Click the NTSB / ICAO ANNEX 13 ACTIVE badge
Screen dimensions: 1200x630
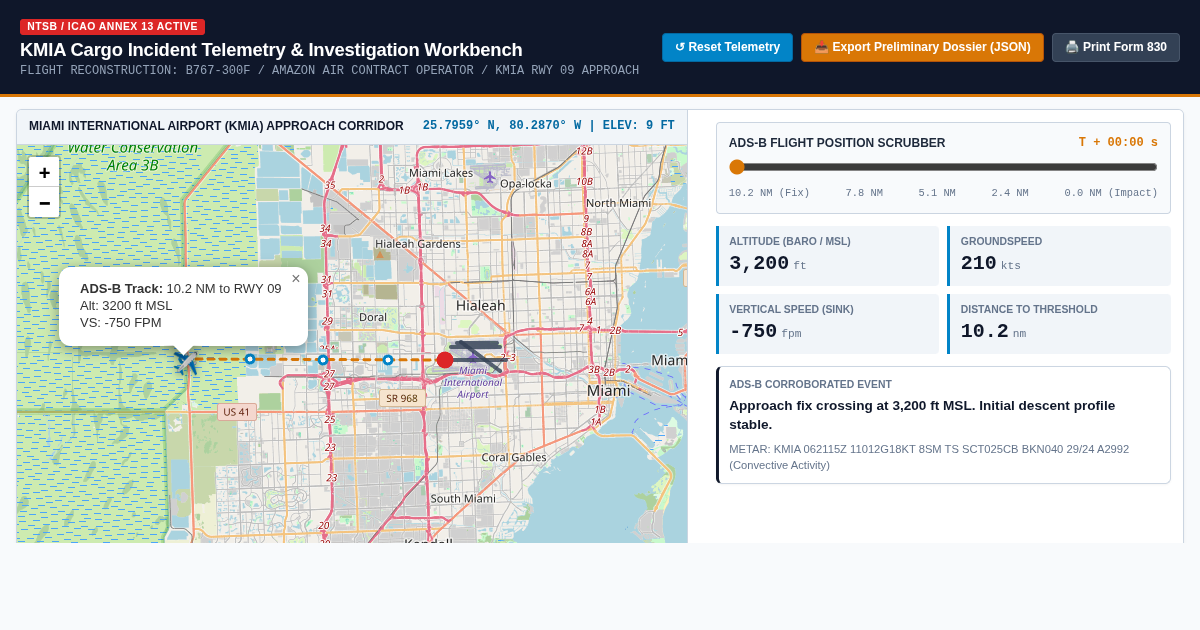pos(112,27)
